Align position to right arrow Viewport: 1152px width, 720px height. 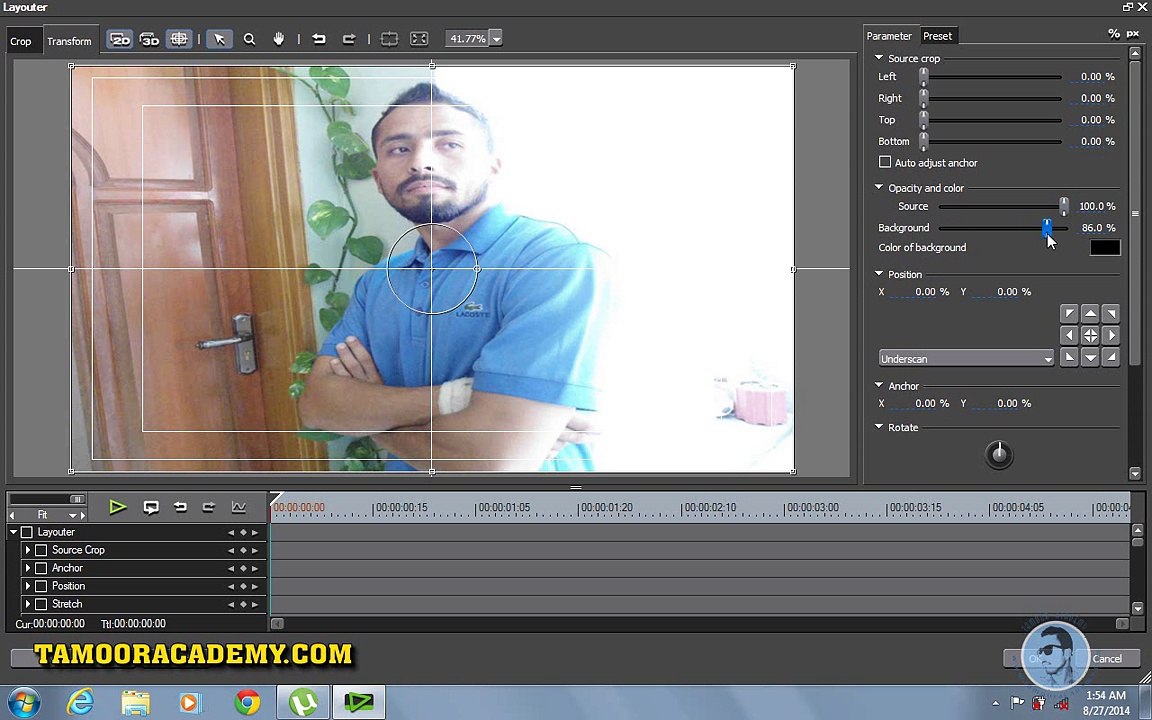[1111, 336]
